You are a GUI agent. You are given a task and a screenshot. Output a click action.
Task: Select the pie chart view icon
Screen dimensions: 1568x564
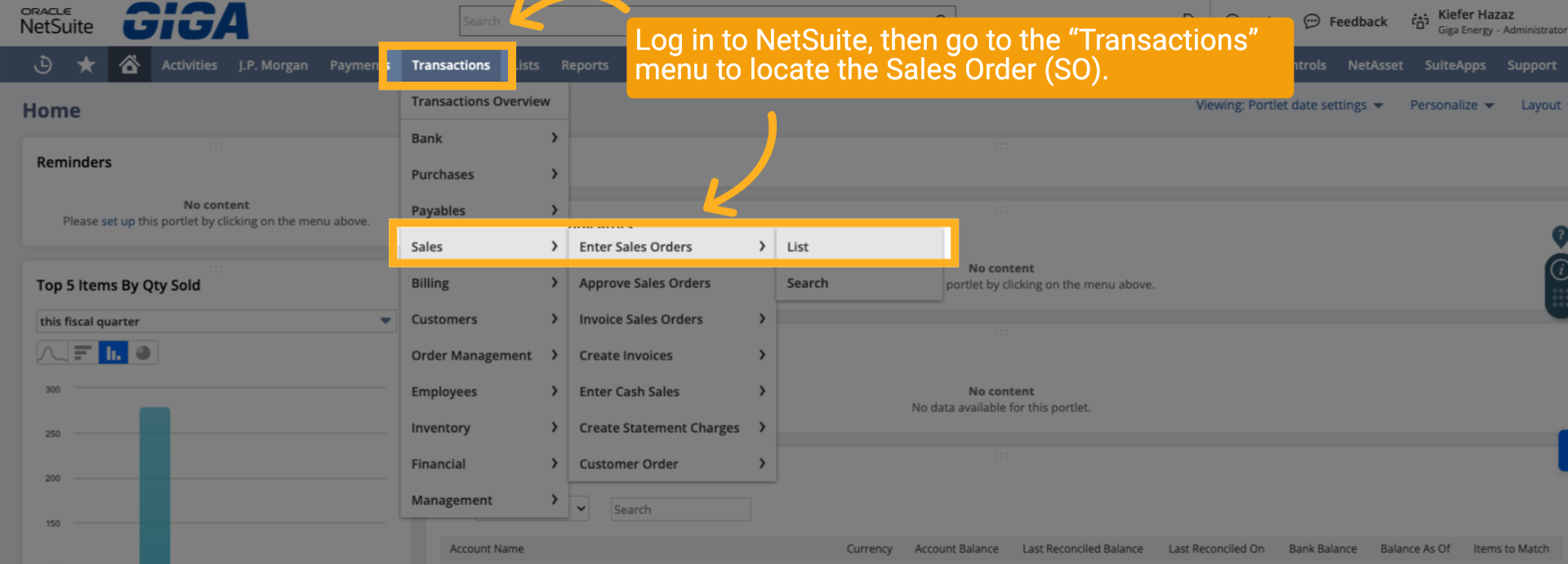tap(143, 353)
